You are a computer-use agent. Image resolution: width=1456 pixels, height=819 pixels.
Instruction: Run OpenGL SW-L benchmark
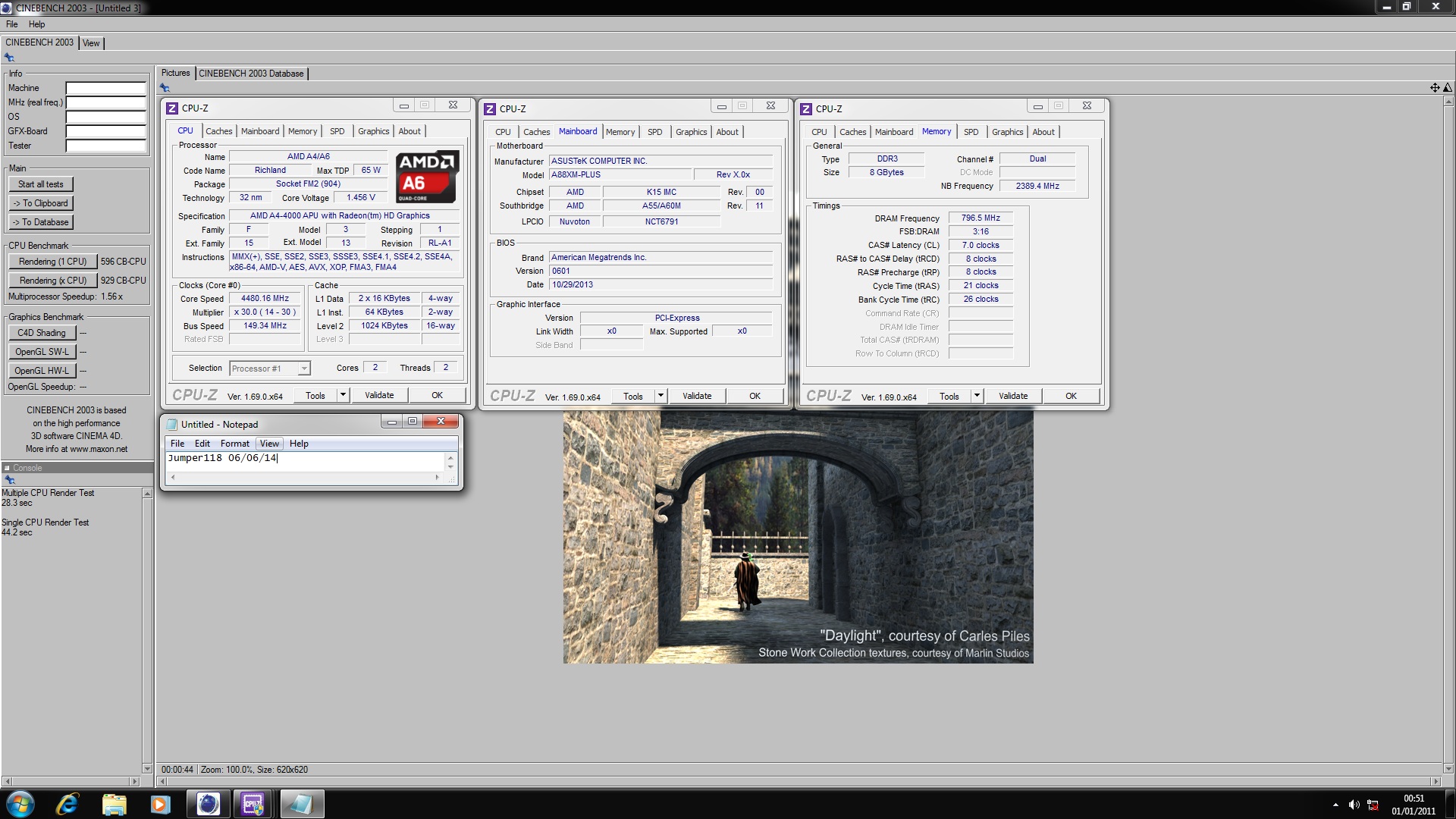click(x=42, y=352)
